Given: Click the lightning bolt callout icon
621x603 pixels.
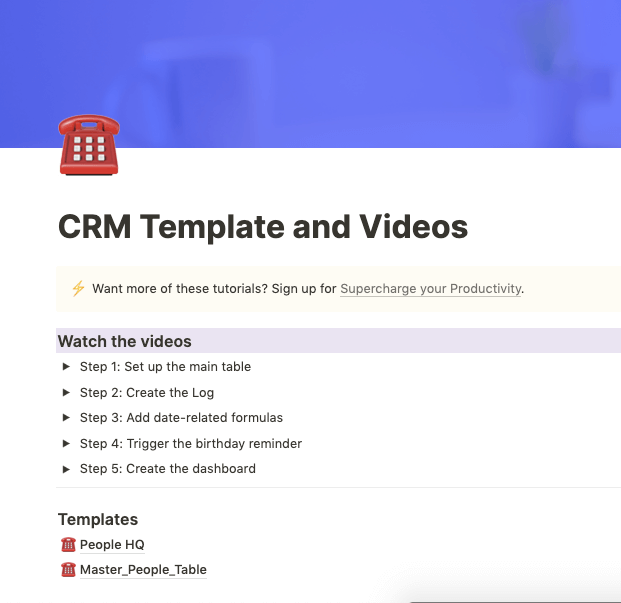Looking at the screenshot, I should tap(78, 288).
